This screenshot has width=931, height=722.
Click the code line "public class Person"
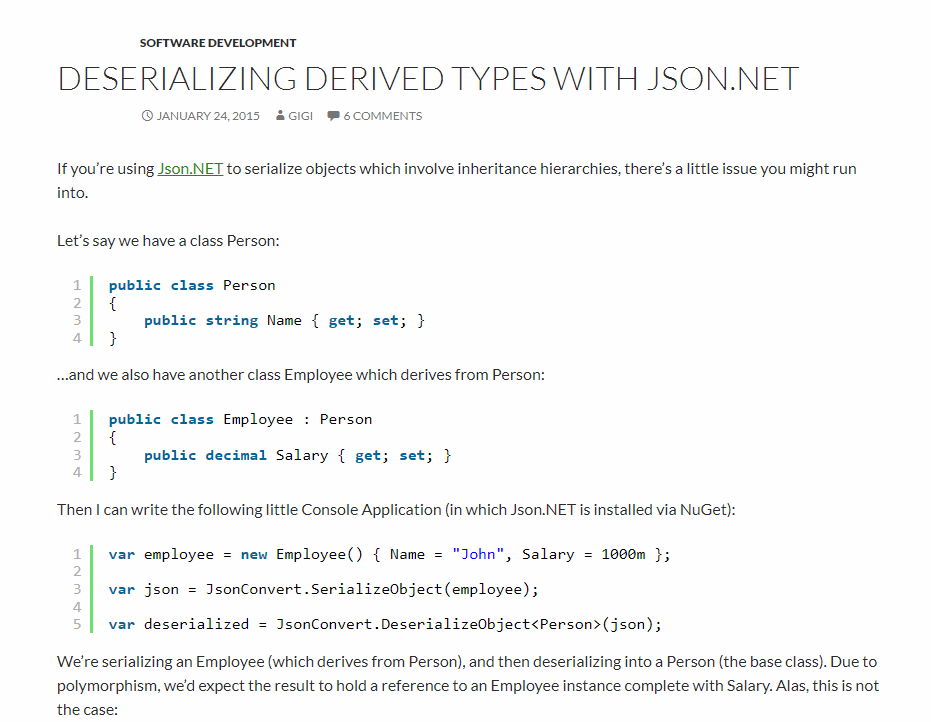(x=192, y=285)
